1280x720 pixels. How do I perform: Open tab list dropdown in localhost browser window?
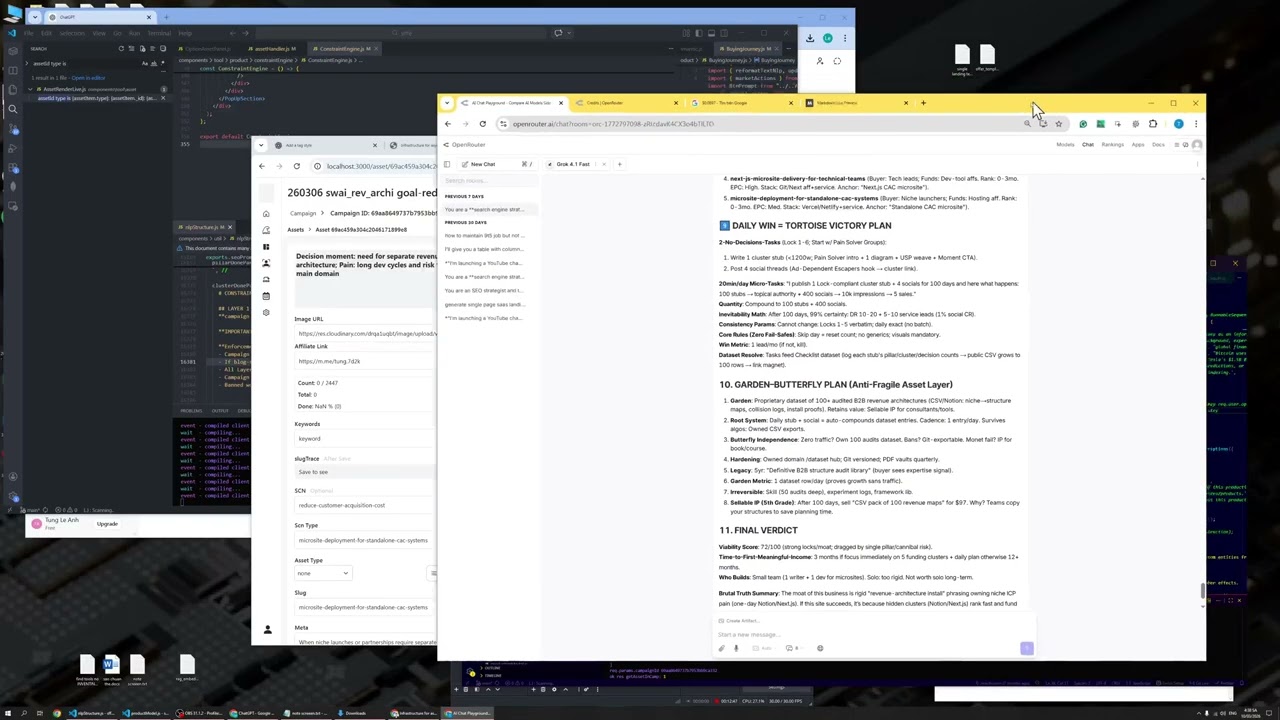tap(262, 145)
